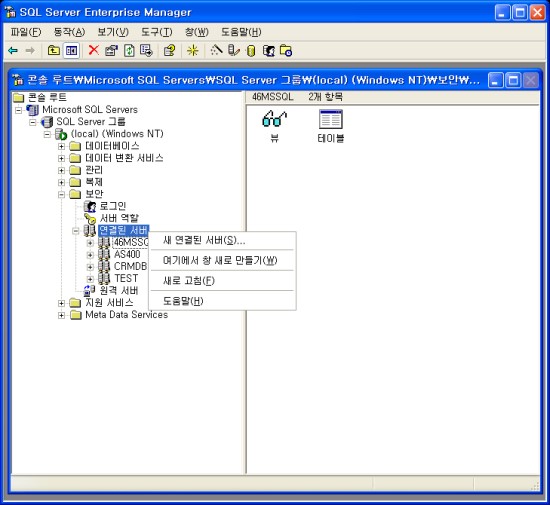
Task: Open the 테이블 icon in right pane
Action: coord(331,119)
